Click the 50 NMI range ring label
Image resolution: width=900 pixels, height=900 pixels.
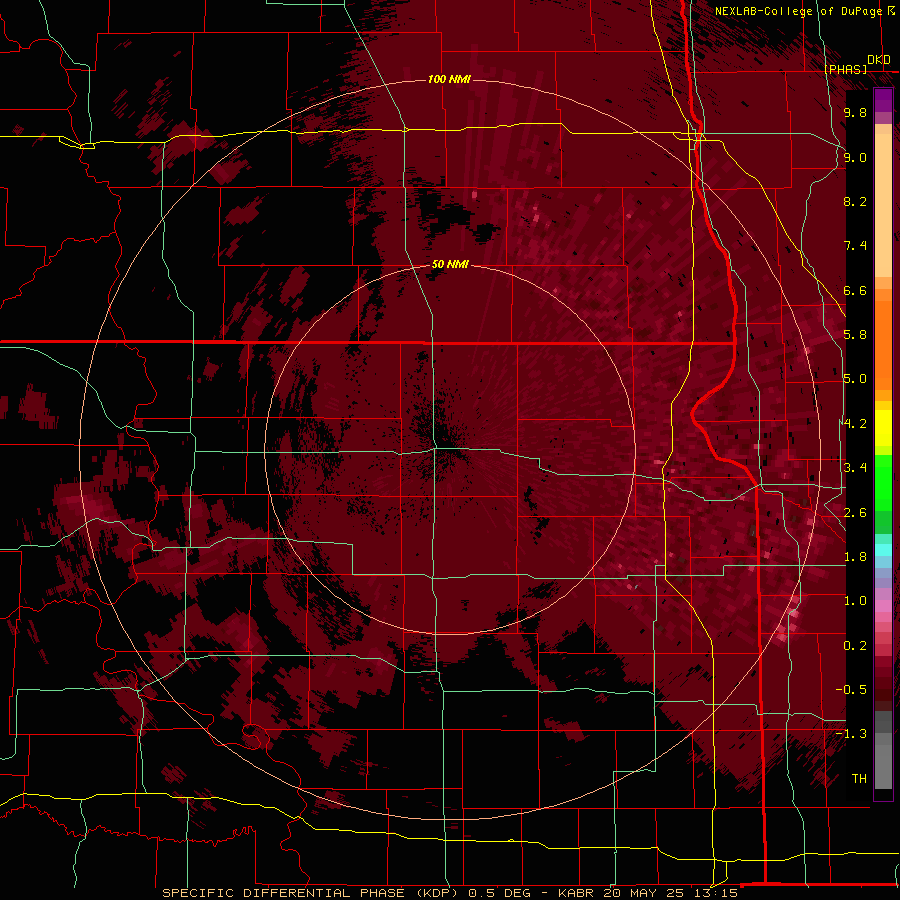pyautogui.click(x=450, y=264)
